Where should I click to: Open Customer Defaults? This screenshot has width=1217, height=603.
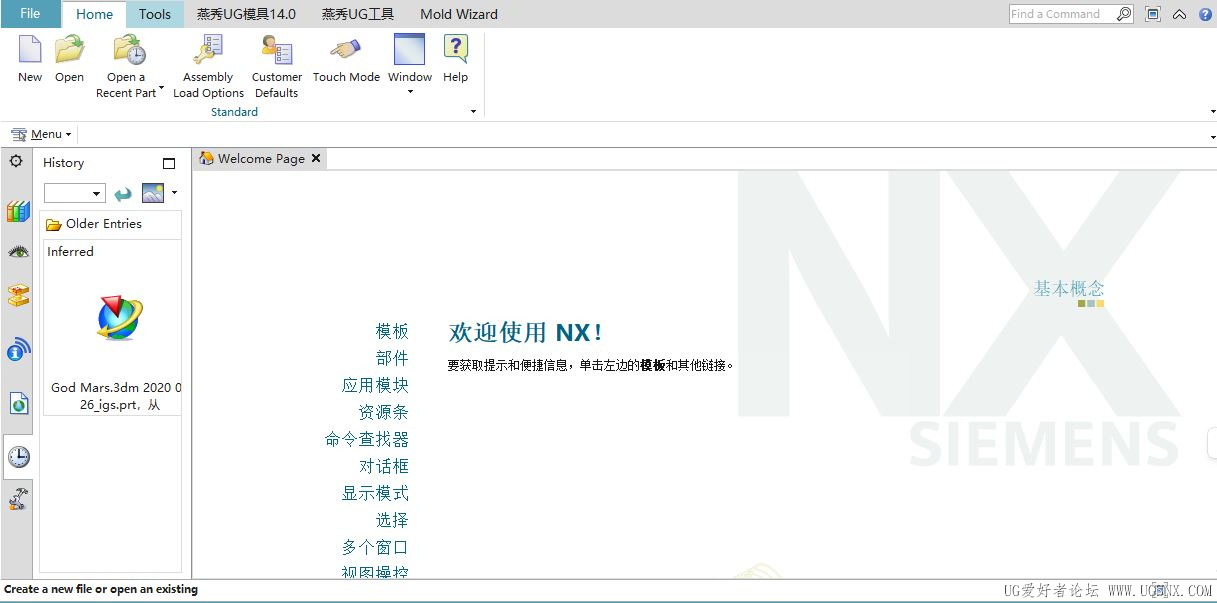pos(276,50)
